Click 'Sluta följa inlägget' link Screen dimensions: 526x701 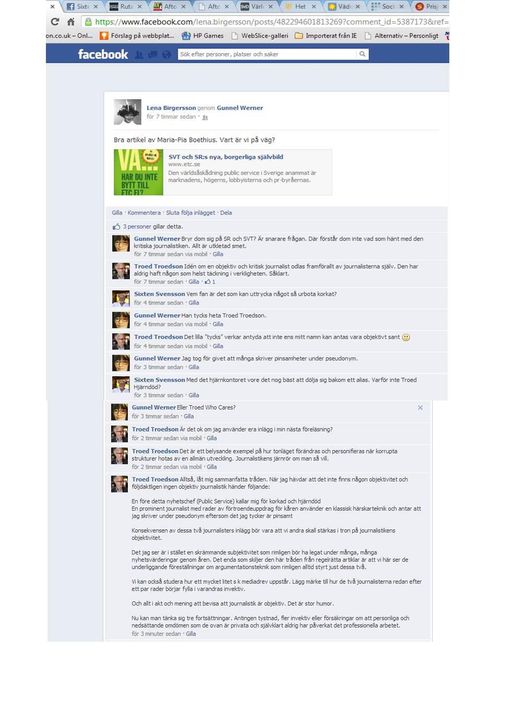tap(190, 213)
